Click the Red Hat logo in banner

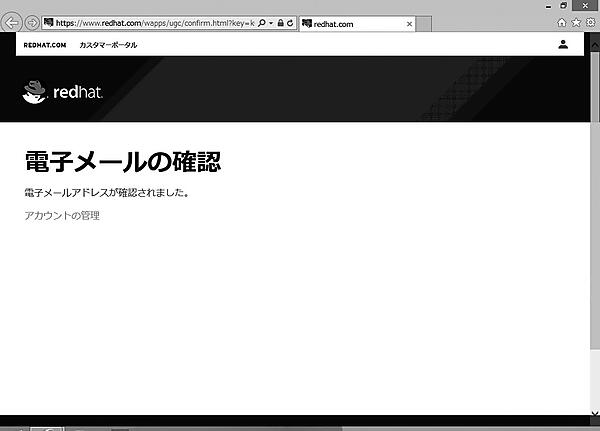pyautogui.click(x=62, y=92)
